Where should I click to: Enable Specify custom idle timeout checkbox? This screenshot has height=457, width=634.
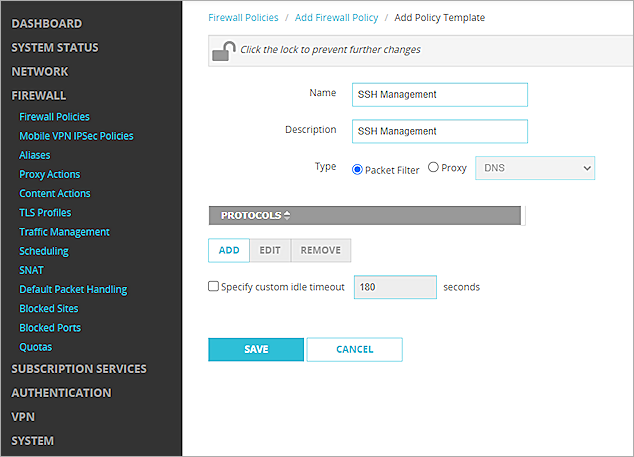[213, 286]
